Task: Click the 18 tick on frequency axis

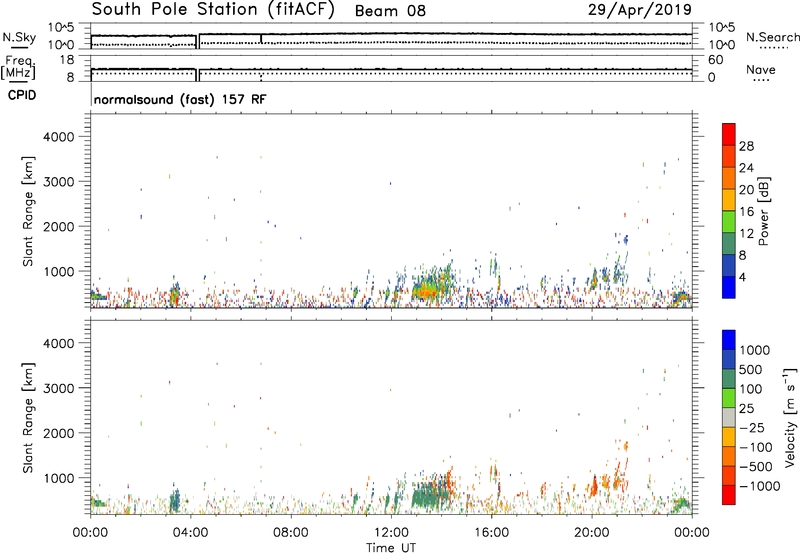Action: click(67, 60)
